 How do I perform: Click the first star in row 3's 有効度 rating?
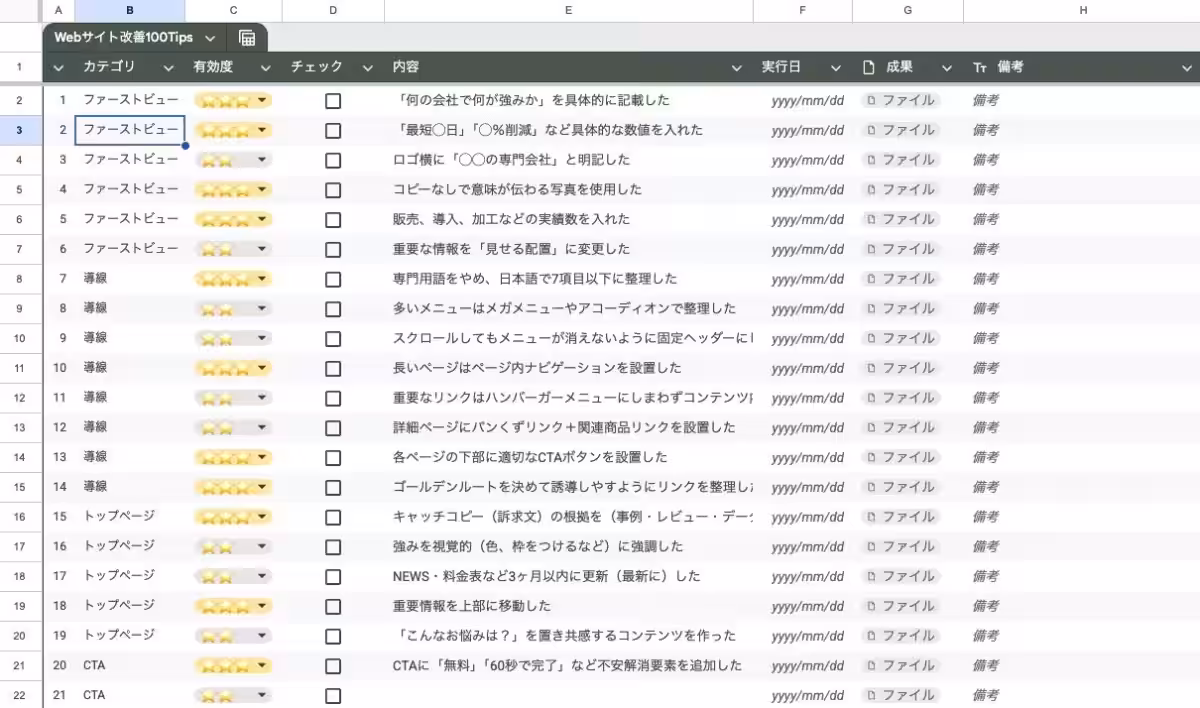click(206, 130)
